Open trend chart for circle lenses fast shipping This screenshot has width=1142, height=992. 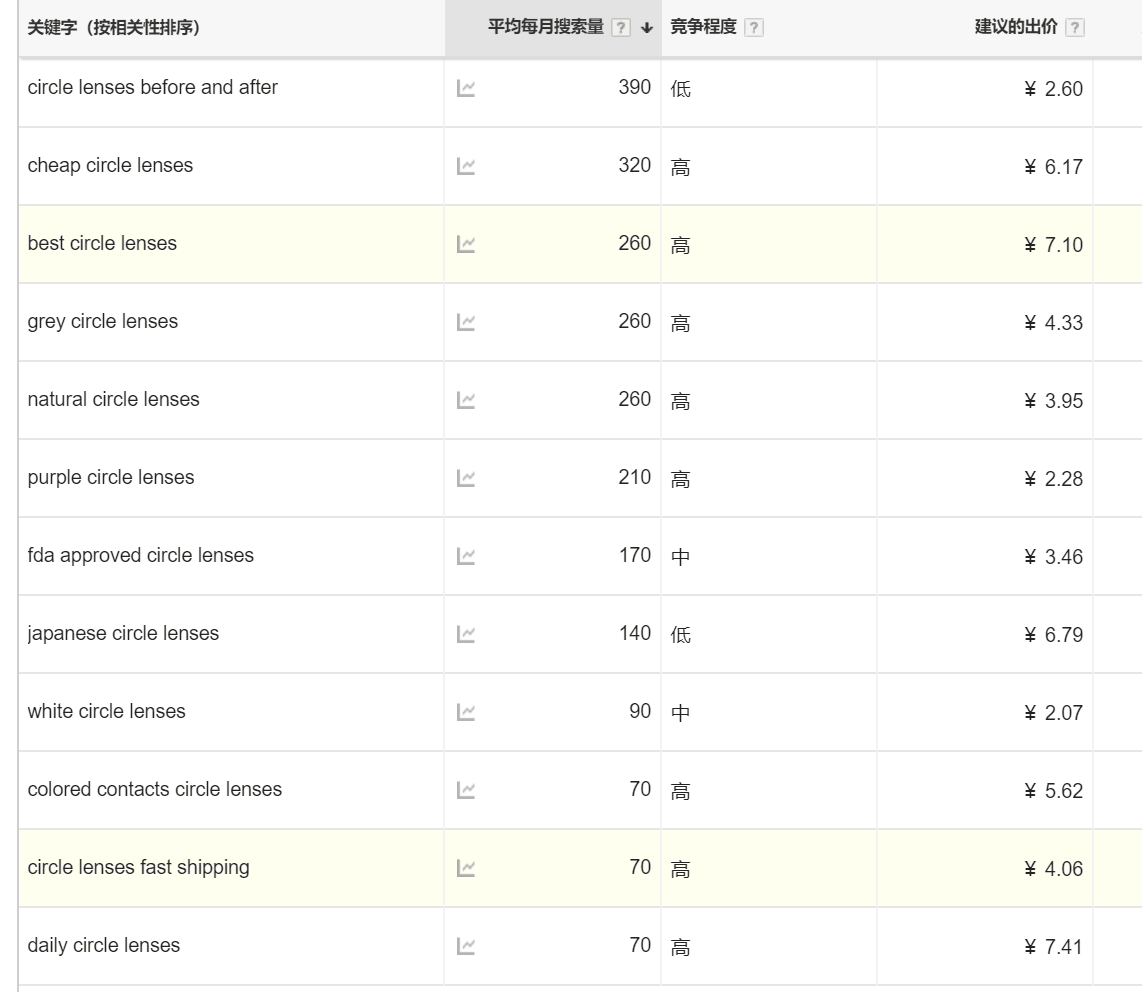click(465, 868)
